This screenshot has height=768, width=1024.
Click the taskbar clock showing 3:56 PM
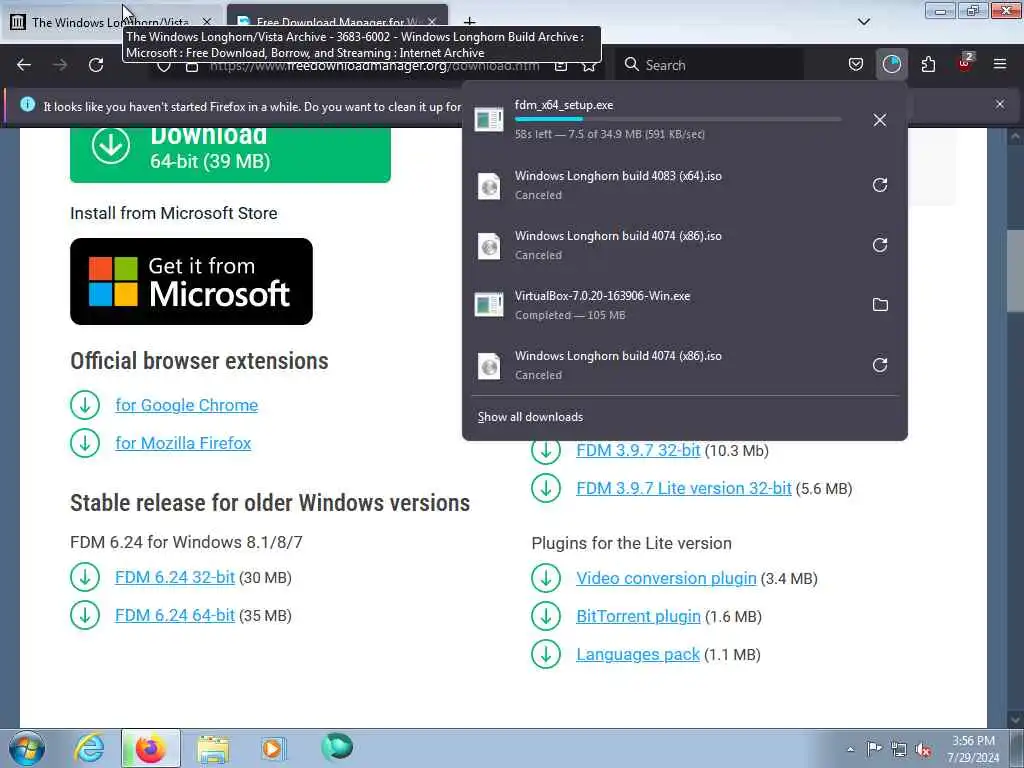pyautogui.click(x=974, y=749)
